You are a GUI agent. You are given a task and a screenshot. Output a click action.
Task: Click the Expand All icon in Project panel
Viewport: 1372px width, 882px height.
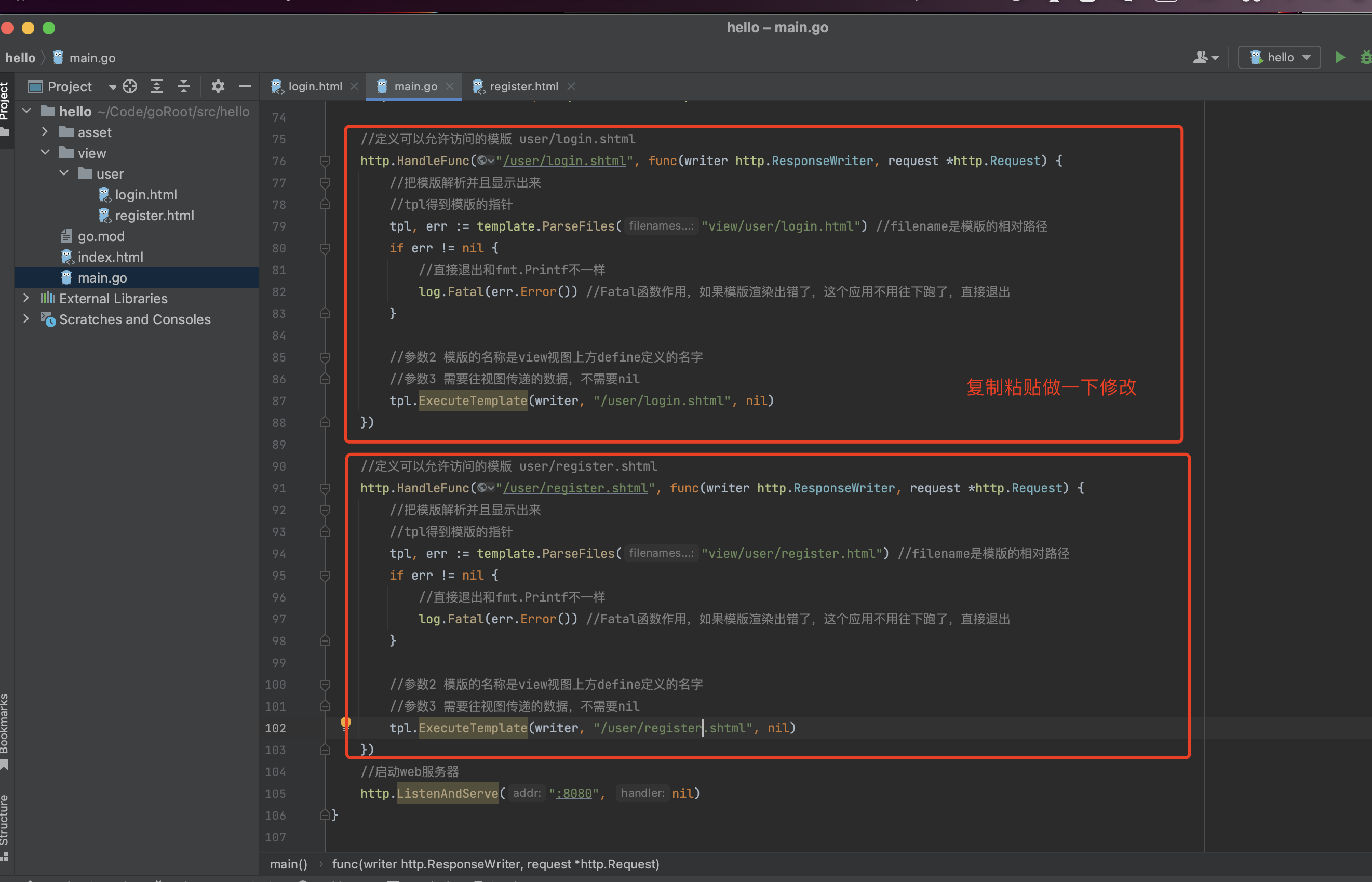click(x=157, y=86)
